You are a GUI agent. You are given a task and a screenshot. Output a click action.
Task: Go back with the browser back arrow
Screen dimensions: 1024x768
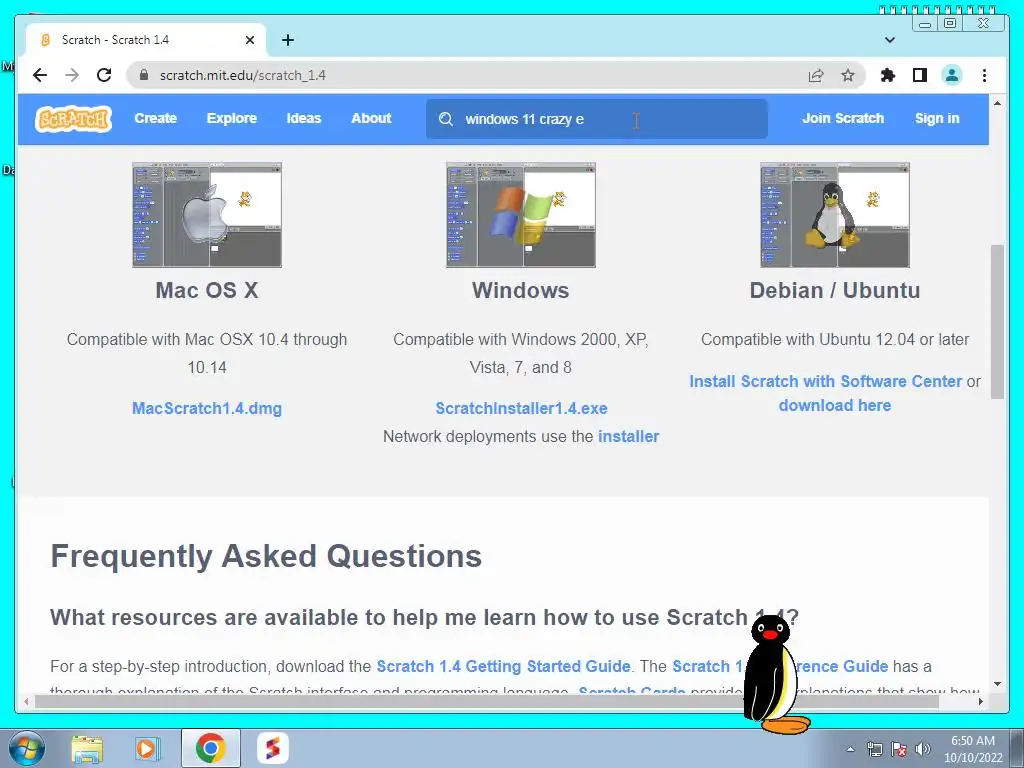[x=40, y=75]
